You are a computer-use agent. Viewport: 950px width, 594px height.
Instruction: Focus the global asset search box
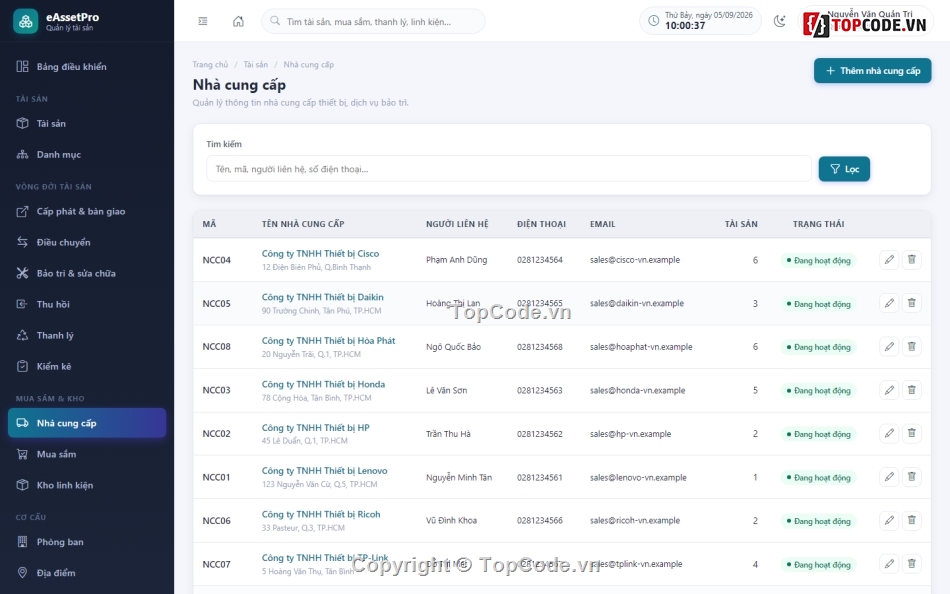(x=373, y=21)
